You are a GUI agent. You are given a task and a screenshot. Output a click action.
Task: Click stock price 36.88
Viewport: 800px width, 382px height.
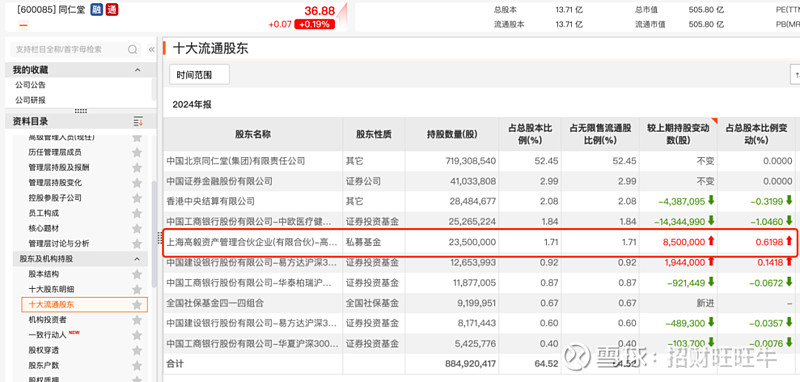coord(320,11)
